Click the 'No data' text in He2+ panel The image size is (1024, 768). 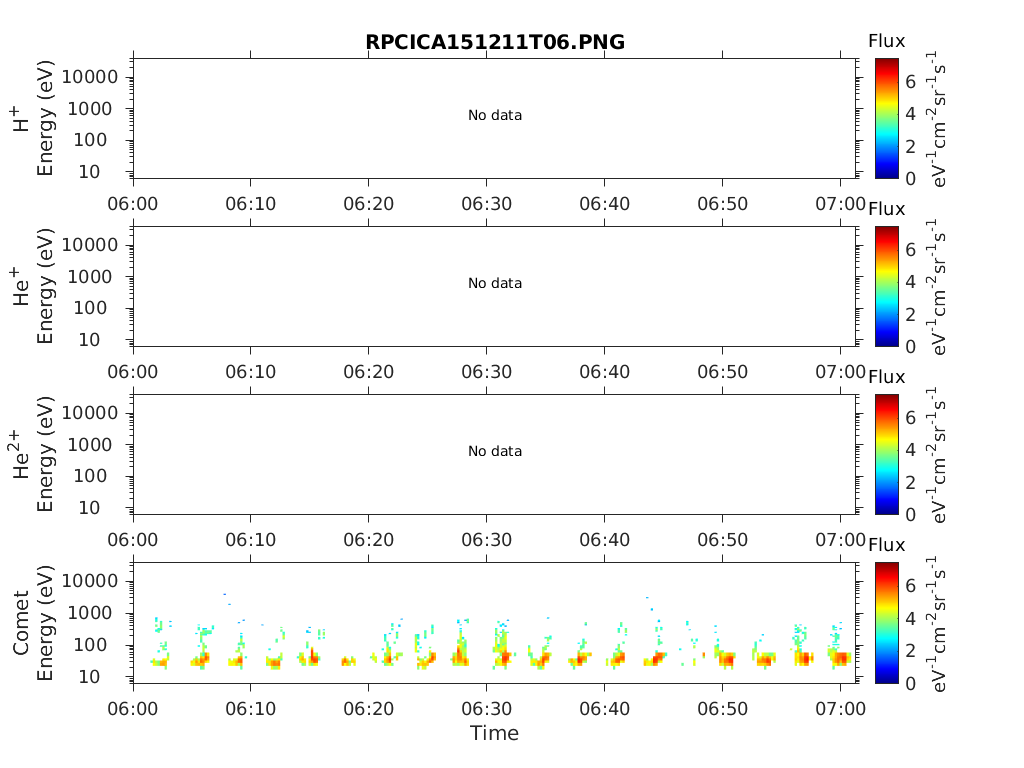point(494,451)
